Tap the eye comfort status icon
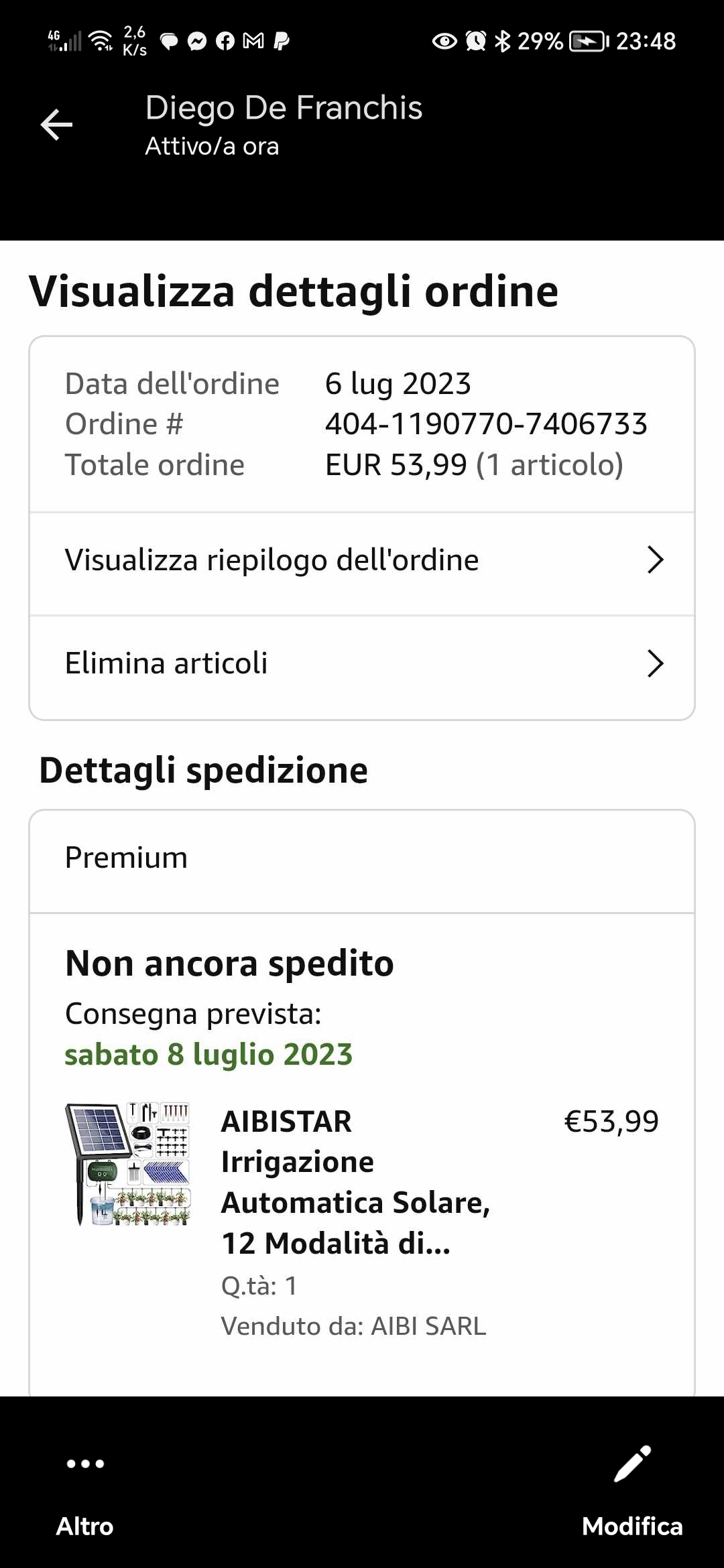This screenshot has height=1568, width=724. click(444, 42)
